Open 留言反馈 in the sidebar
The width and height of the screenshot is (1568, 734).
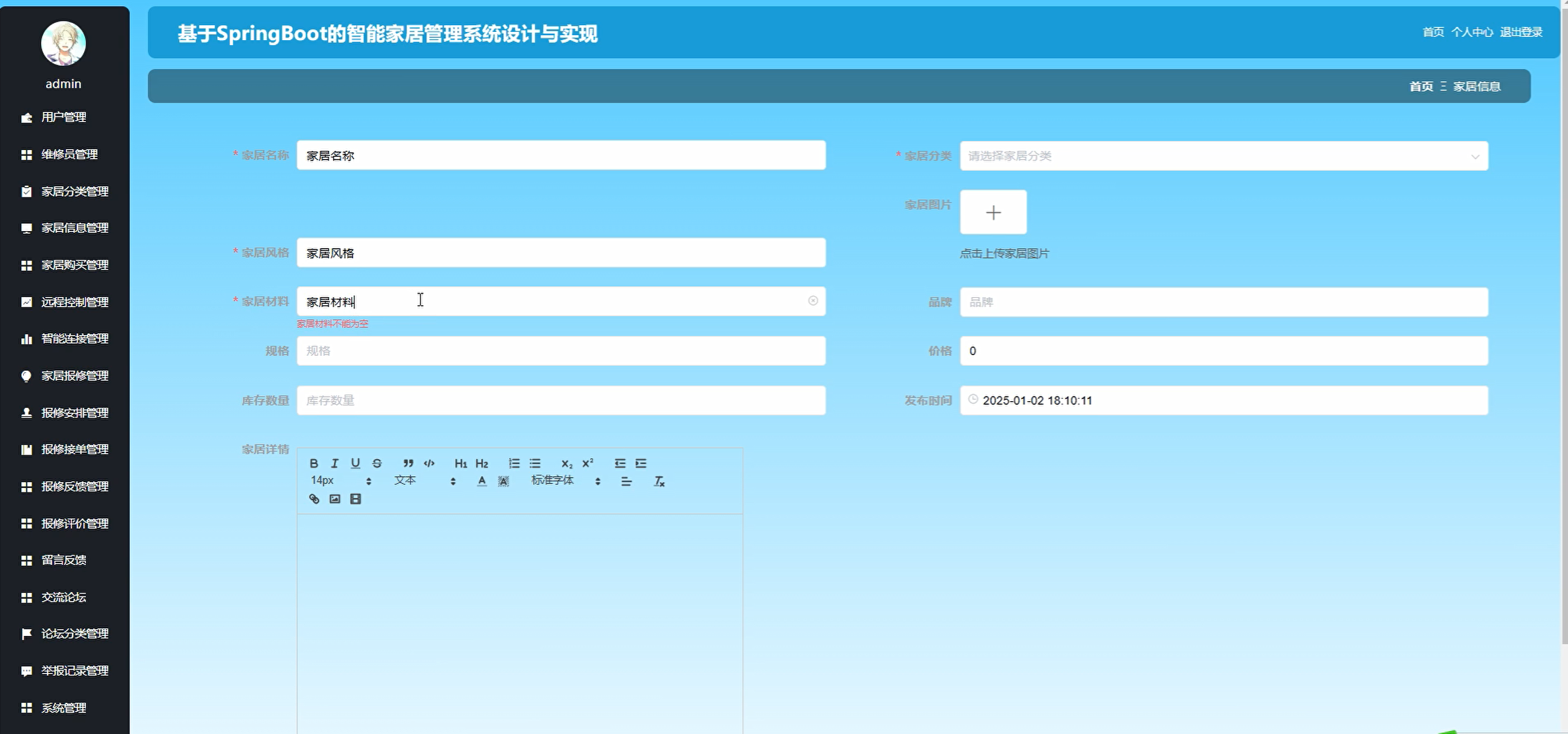pyautogui.click(x=65, y=560)
